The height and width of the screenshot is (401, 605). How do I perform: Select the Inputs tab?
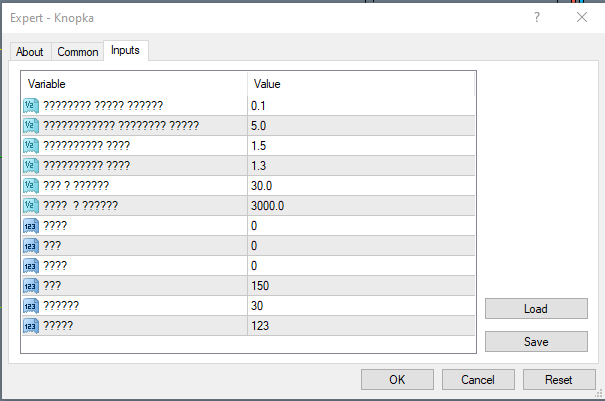tap(126, 50)
